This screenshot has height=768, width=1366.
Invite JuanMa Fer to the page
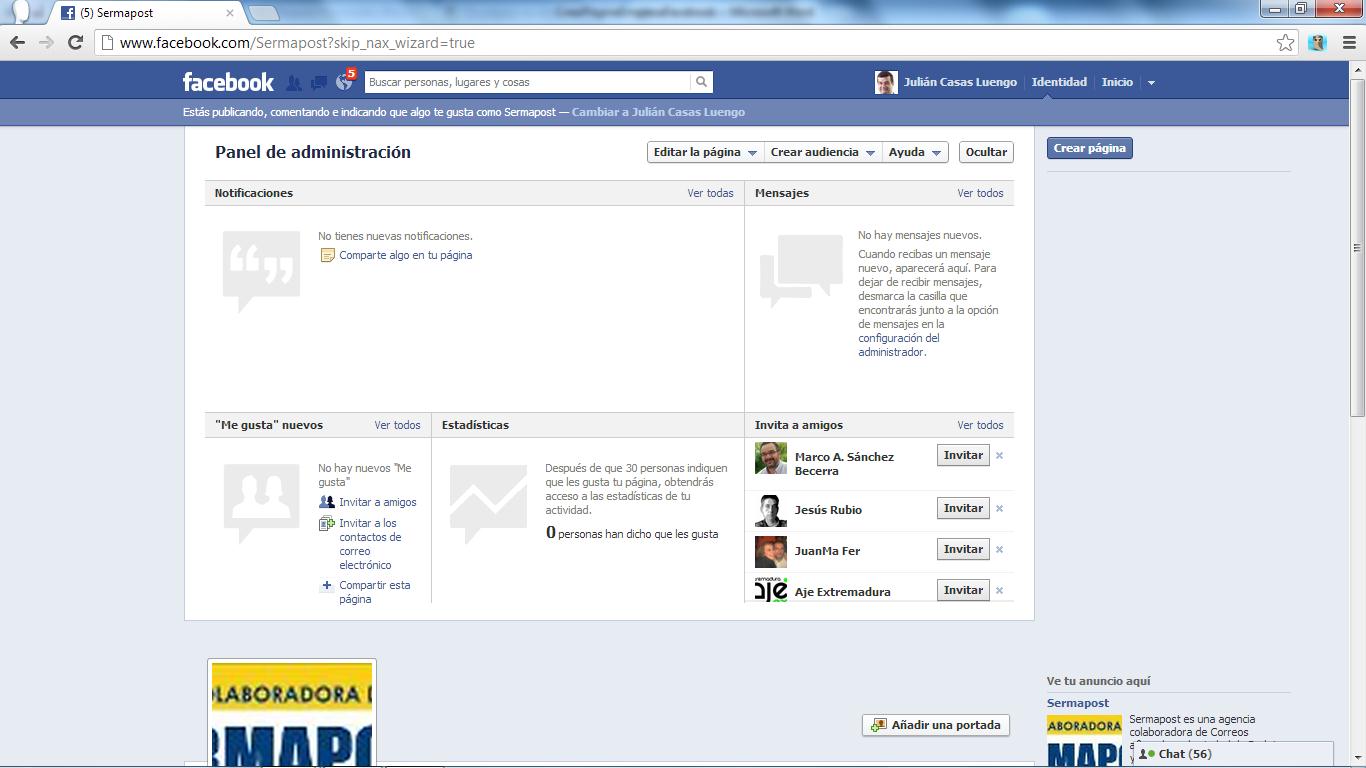click(x=963, y=549)
